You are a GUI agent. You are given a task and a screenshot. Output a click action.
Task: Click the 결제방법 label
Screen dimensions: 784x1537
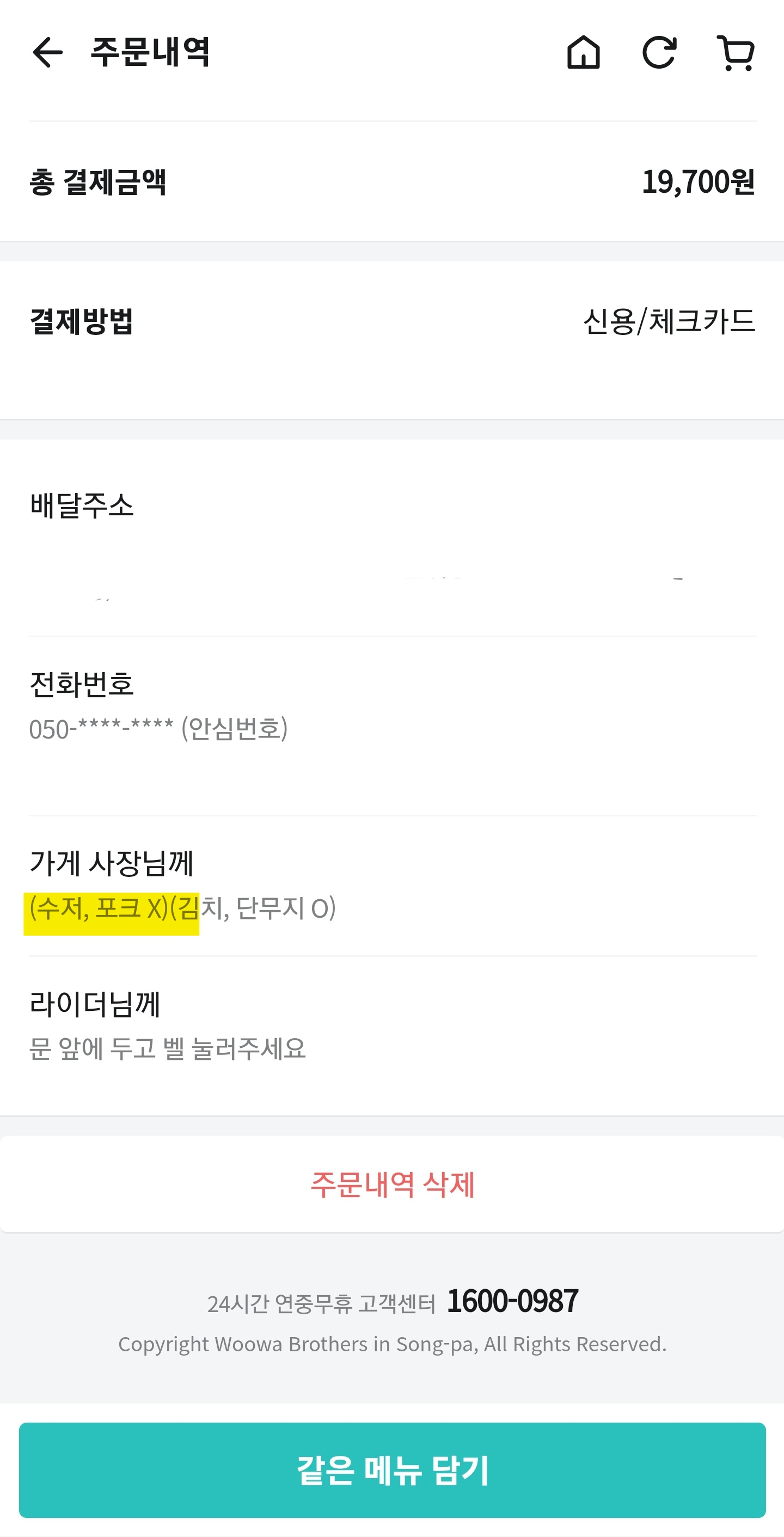(82, 321)
